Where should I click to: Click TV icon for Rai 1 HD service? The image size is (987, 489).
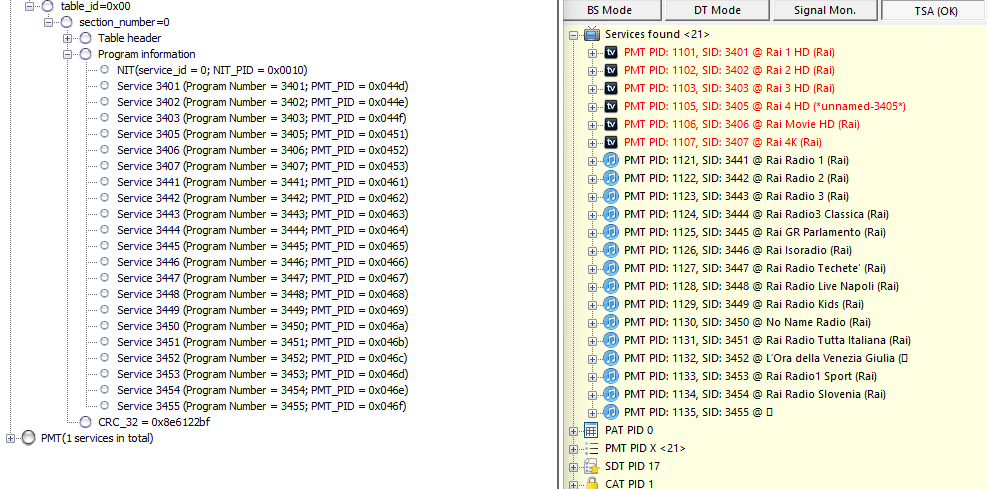click(611, 52)
